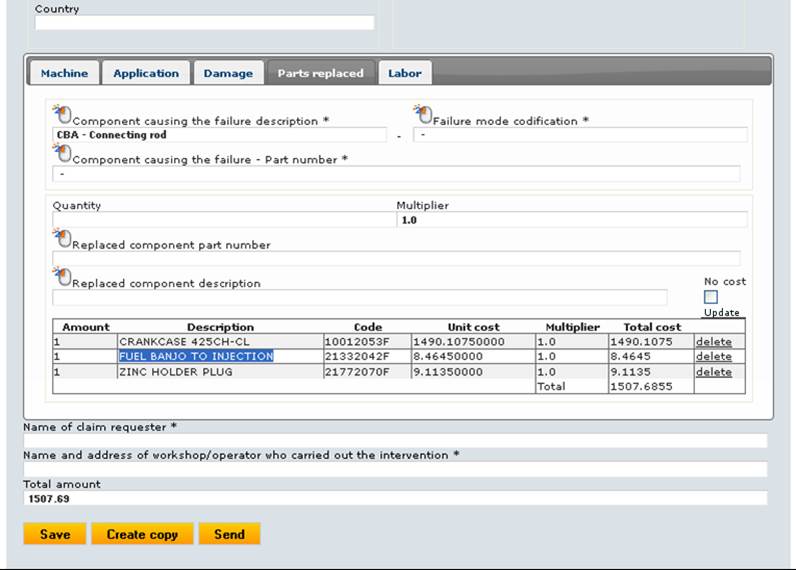
Task: Click the Description column header
Action: 220,327
